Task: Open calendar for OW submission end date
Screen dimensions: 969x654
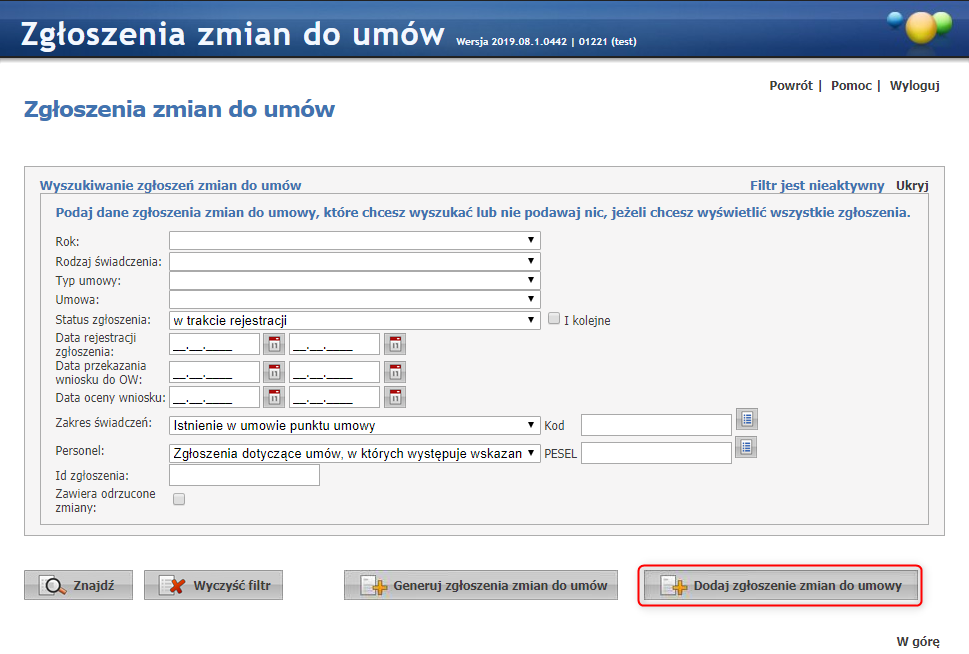Action: [x=395, y=371]
